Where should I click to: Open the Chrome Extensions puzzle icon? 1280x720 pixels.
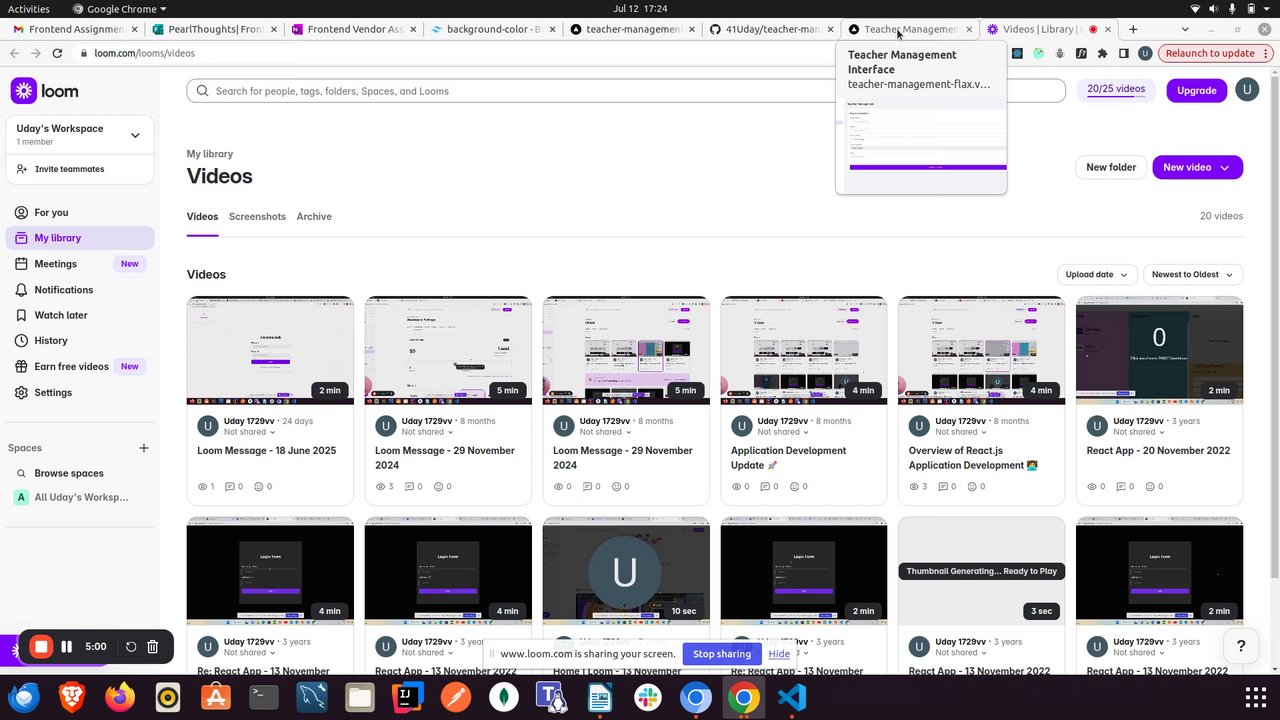[x=1102, y=53]
